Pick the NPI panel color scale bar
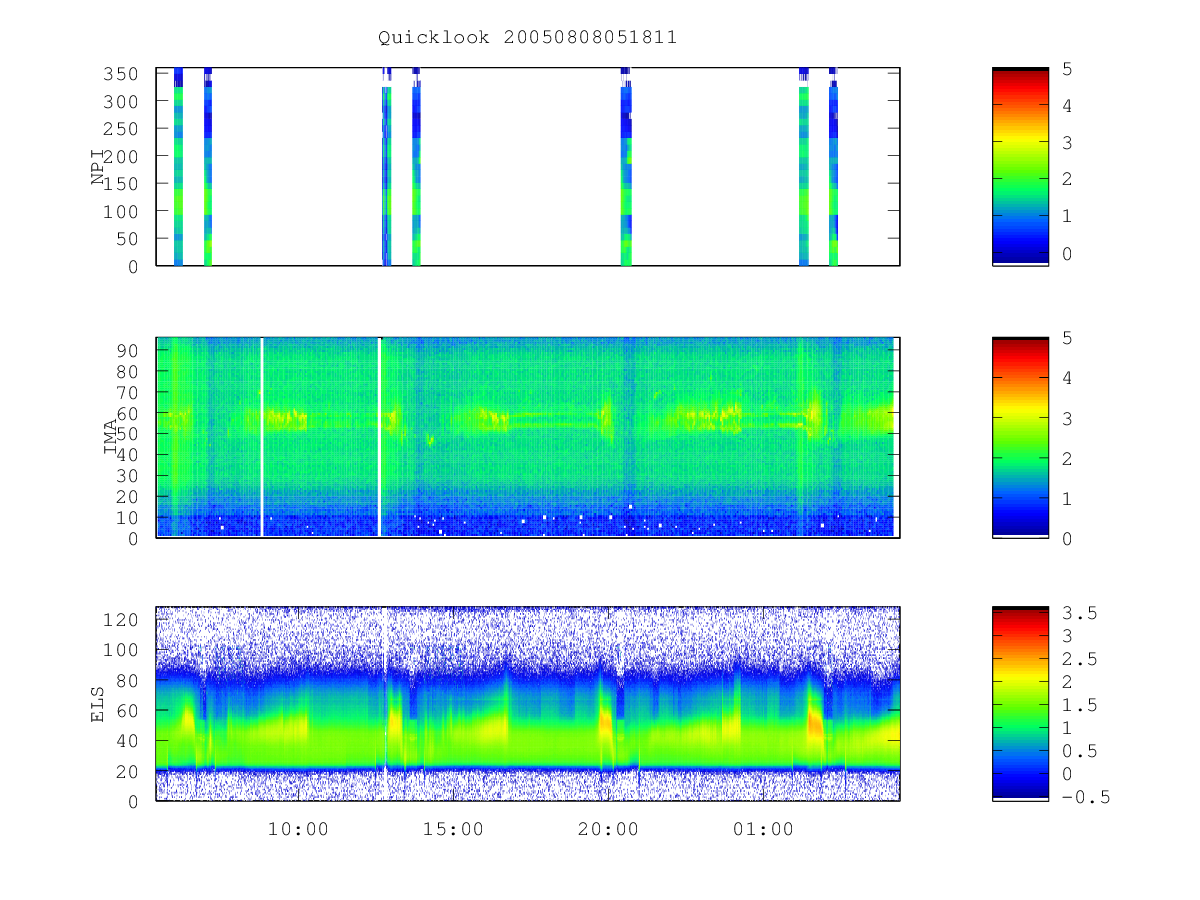This screenshot has width=1200, height=900. (1020, 167)
